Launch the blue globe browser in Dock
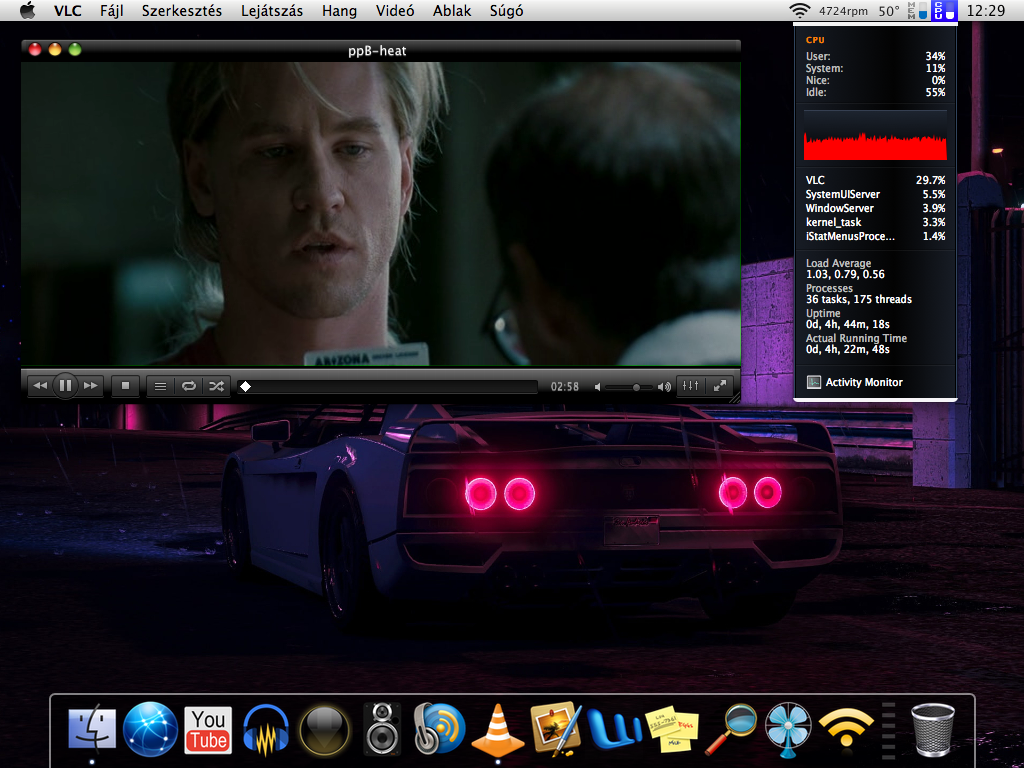1024x768 pixels. coord(150,729)
